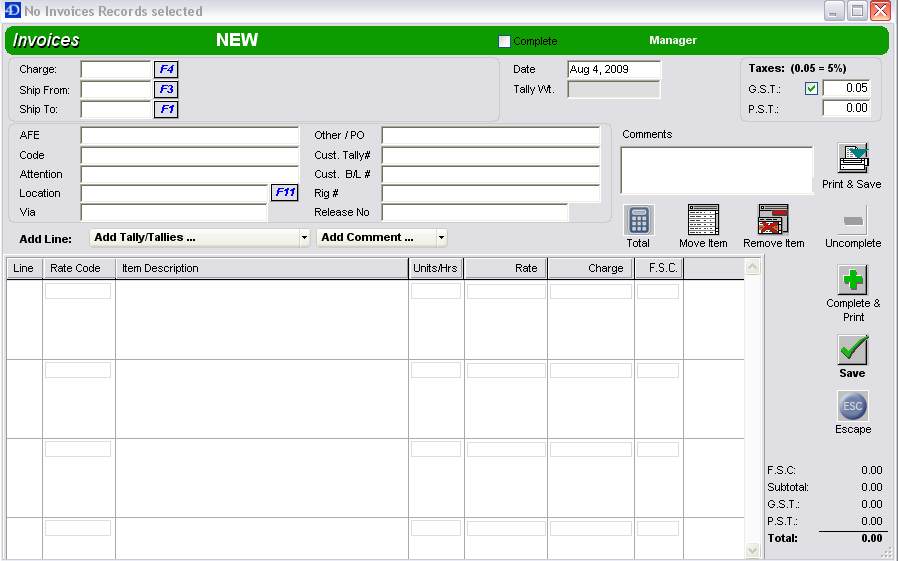This screenshot has width=898, height=561.
Task: Click the Move Item icon
Action: [x=703, y=220]
